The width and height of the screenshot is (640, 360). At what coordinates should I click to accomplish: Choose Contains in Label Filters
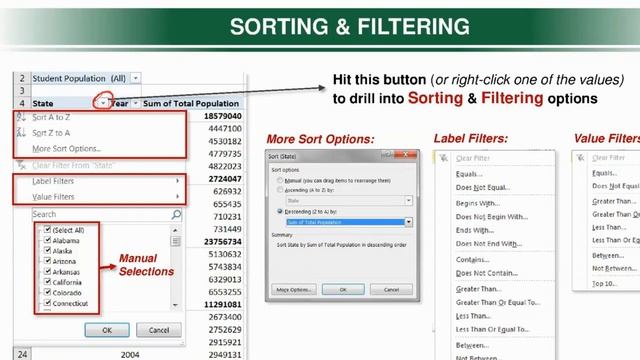pos(473,260)
